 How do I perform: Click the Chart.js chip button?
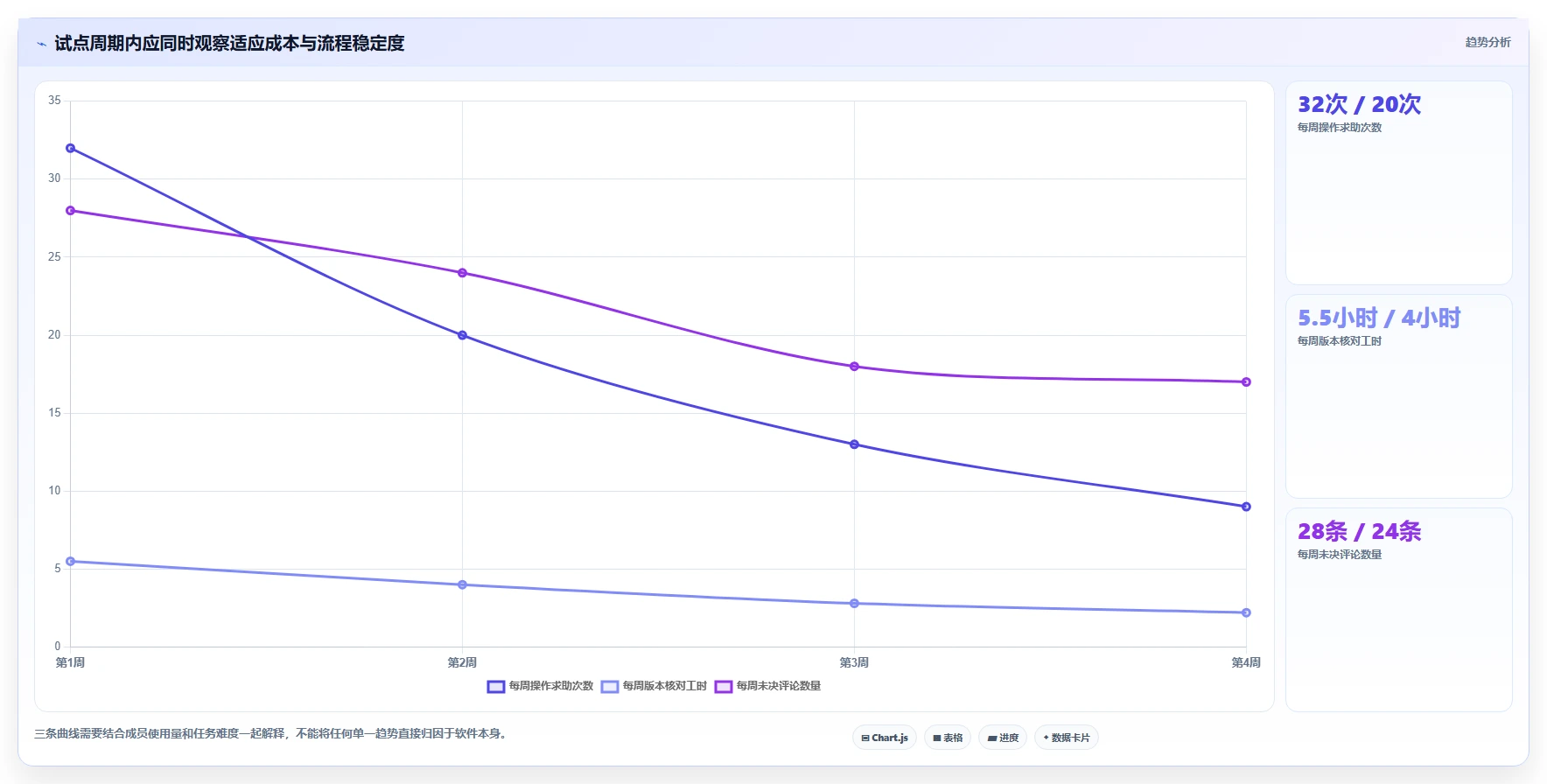885,738
